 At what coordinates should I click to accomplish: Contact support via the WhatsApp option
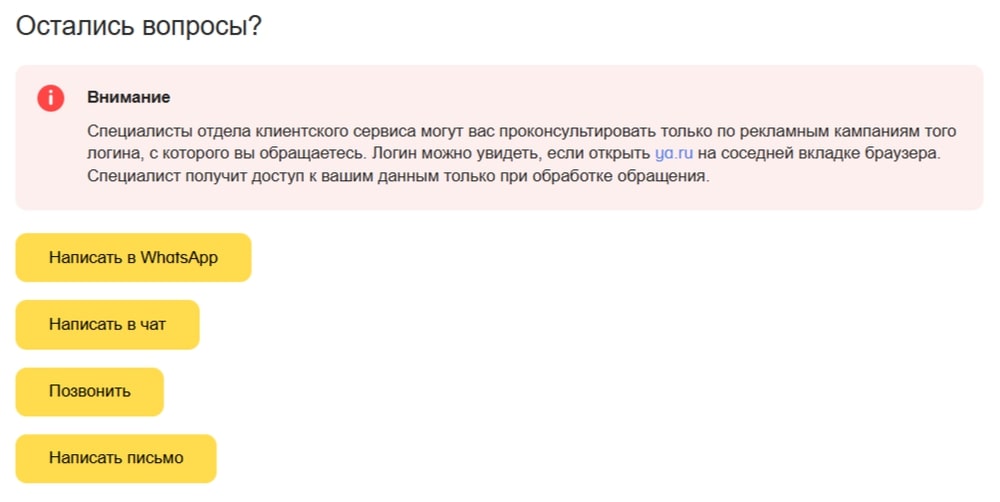click(x=133, y=258)
